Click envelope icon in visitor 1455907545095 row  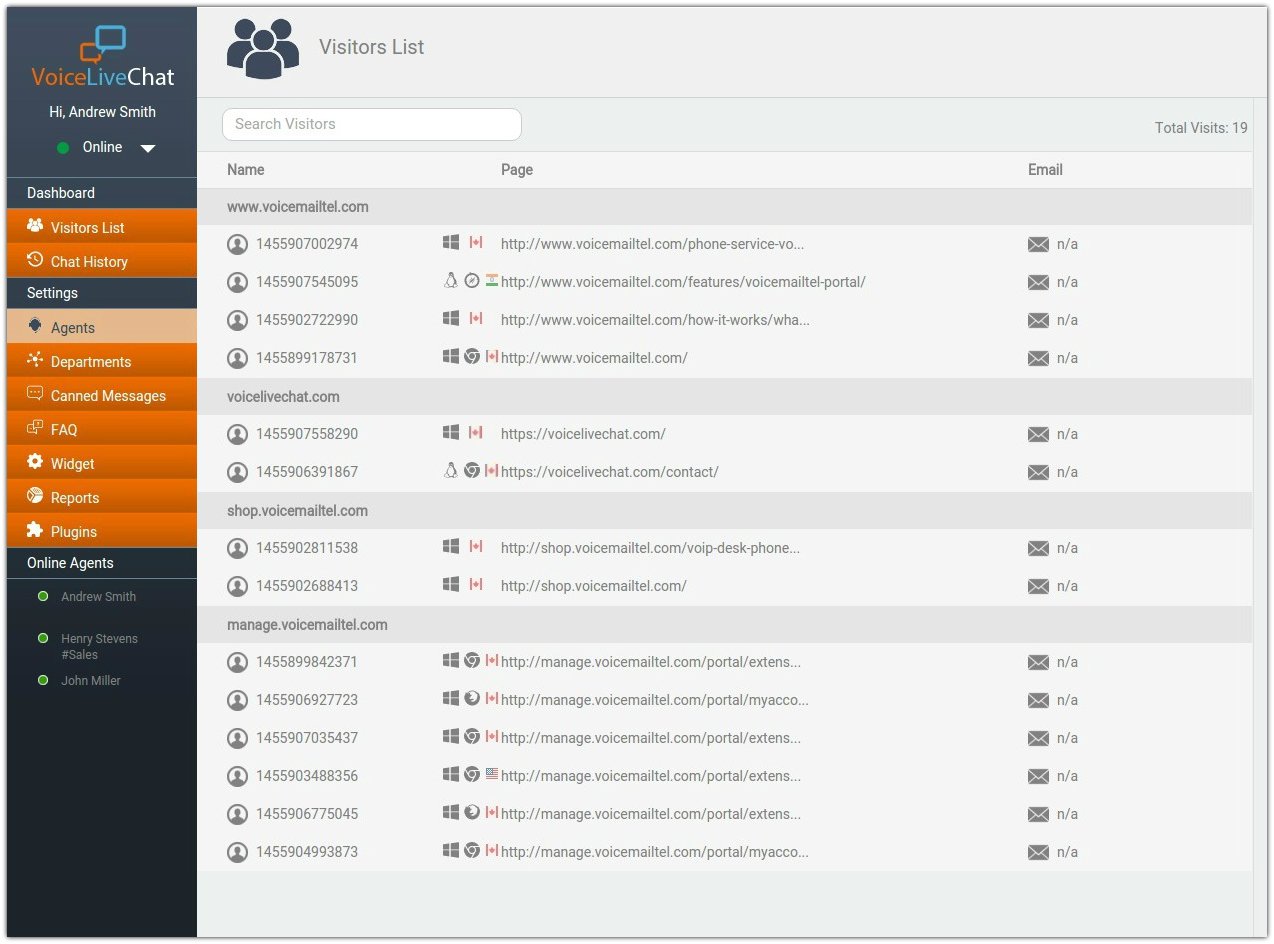[x=1039, y=282]
